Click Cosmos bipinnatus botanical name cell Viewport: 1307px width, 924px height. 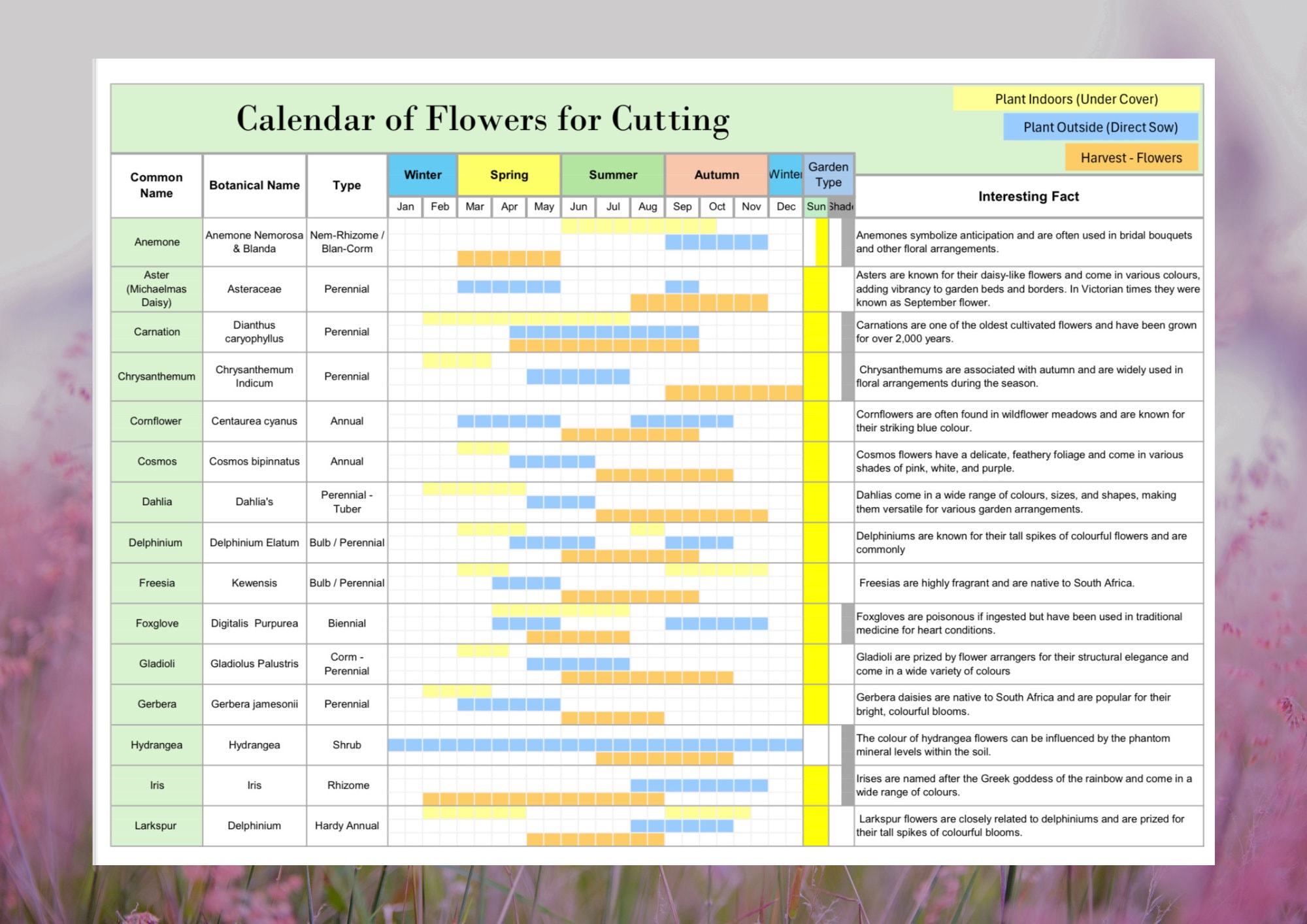(x=254, y=461)
